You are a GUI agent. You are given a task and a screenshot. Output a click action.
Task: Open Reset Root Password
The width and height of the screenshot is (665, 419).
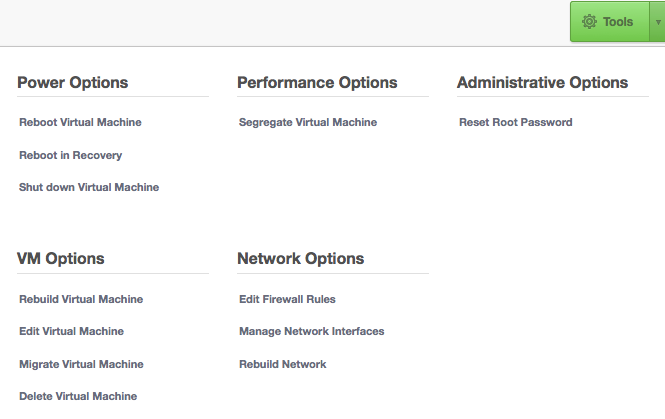tap(516, 123)
